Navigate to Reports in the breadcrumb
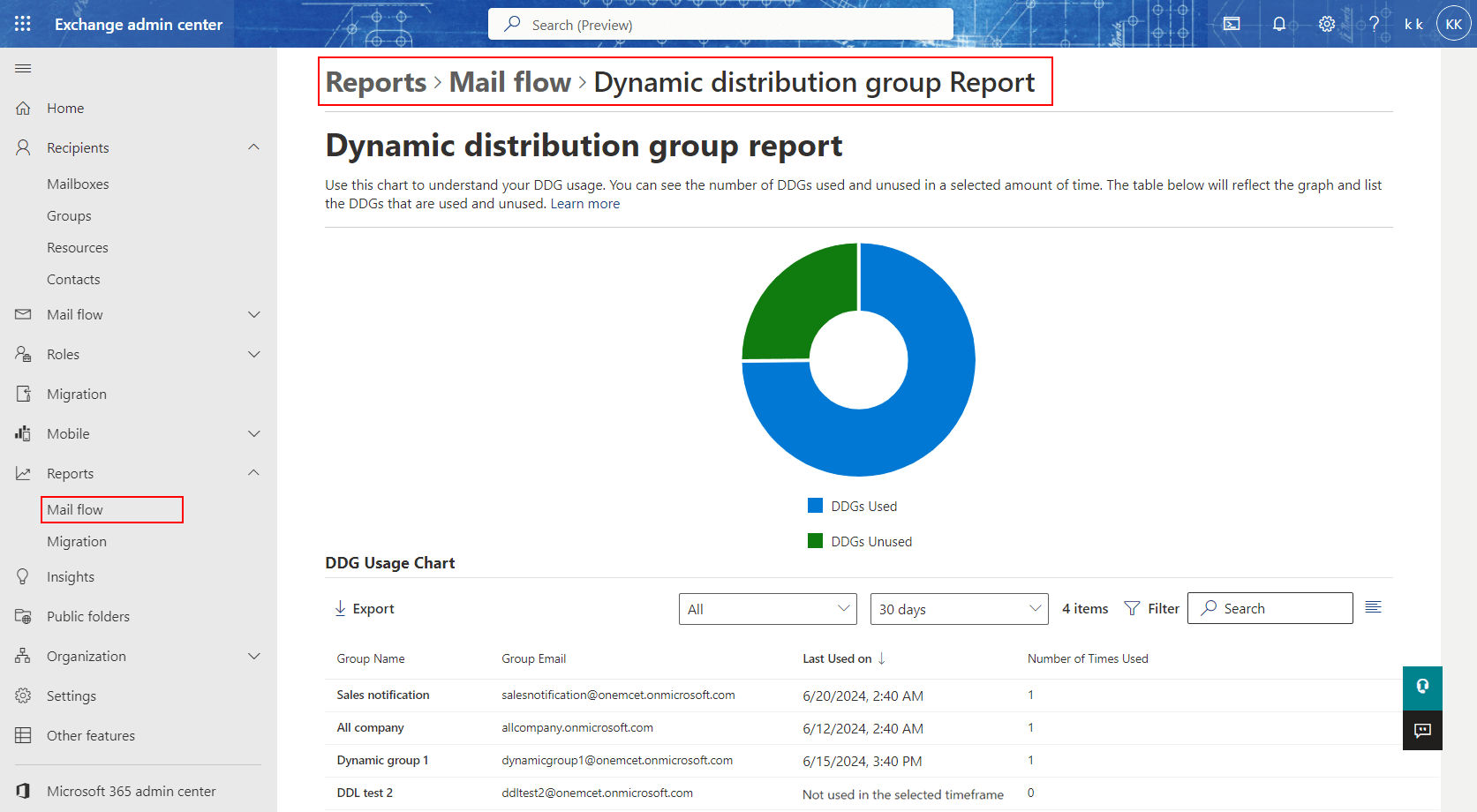 click(374, 81)
